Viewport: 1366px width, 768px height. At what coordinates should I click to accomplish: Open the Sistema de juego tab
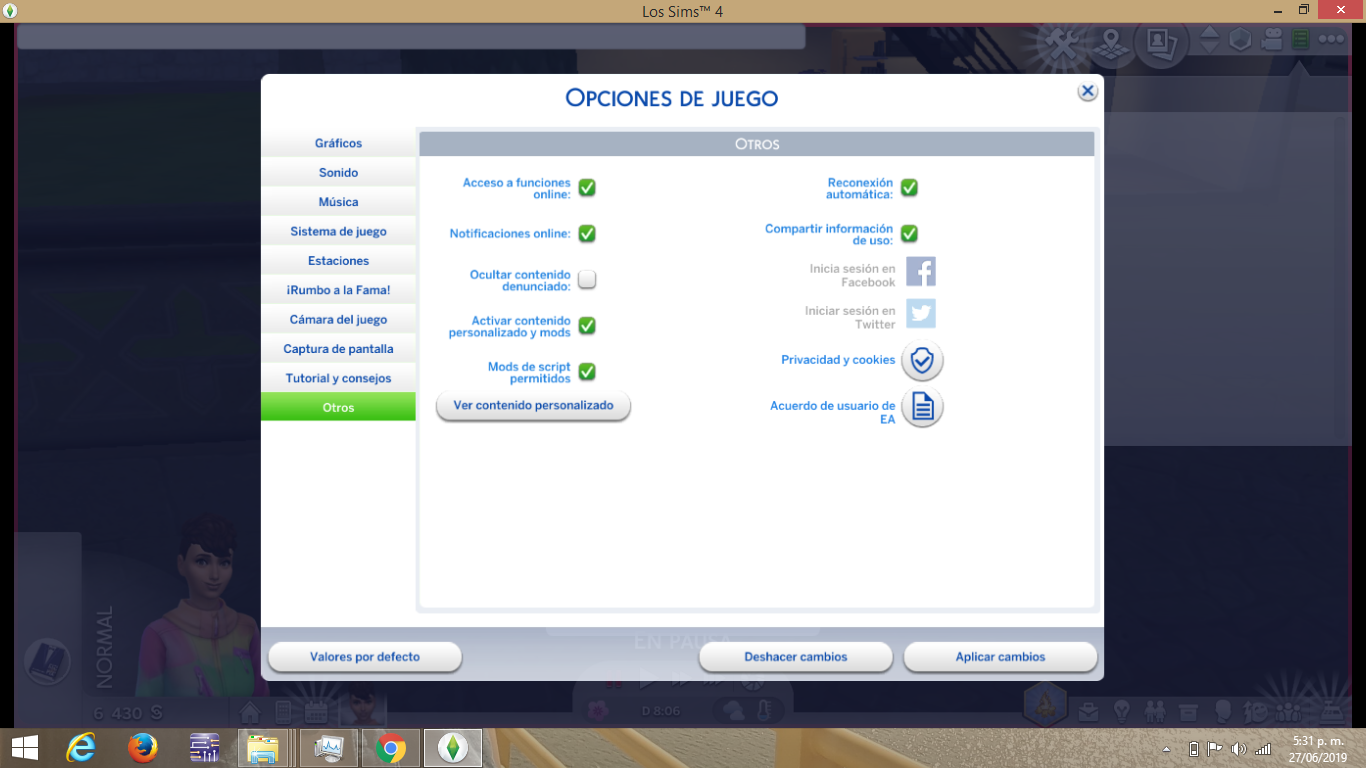pos(338,232)
